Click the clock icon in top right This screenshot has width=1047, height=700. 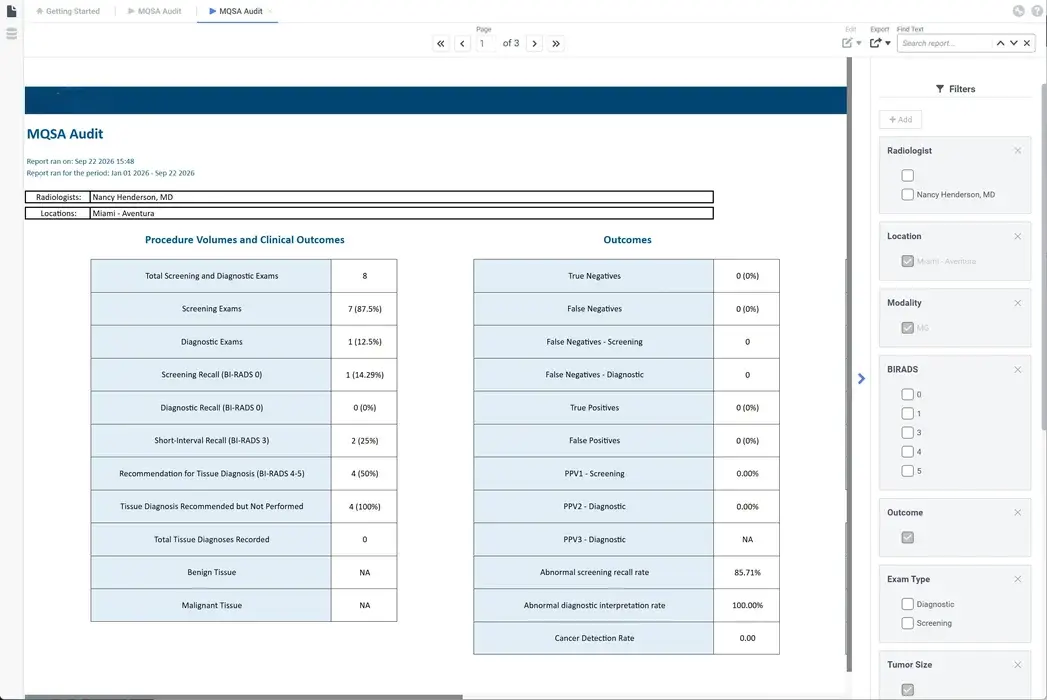coord(1018,11)
